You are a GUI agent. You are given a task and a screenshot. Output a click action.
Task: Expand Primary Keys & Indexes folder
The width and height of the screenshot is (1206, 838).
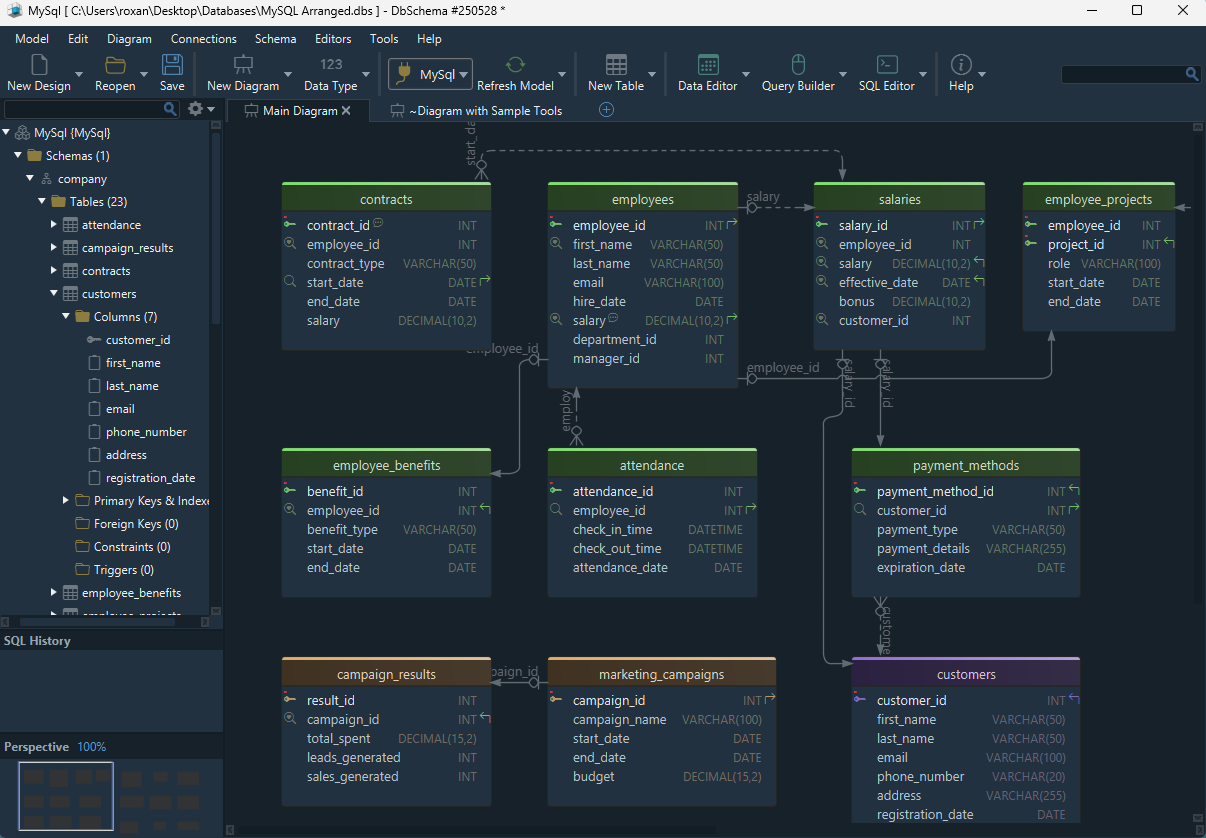[x=66, y=500]
